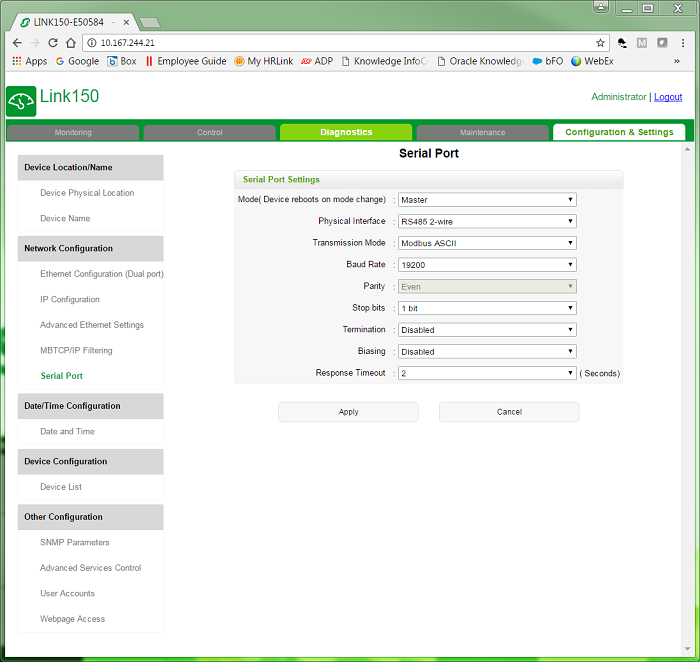
Task: Select Configuration & Settings tab
Action: [619, 132]
